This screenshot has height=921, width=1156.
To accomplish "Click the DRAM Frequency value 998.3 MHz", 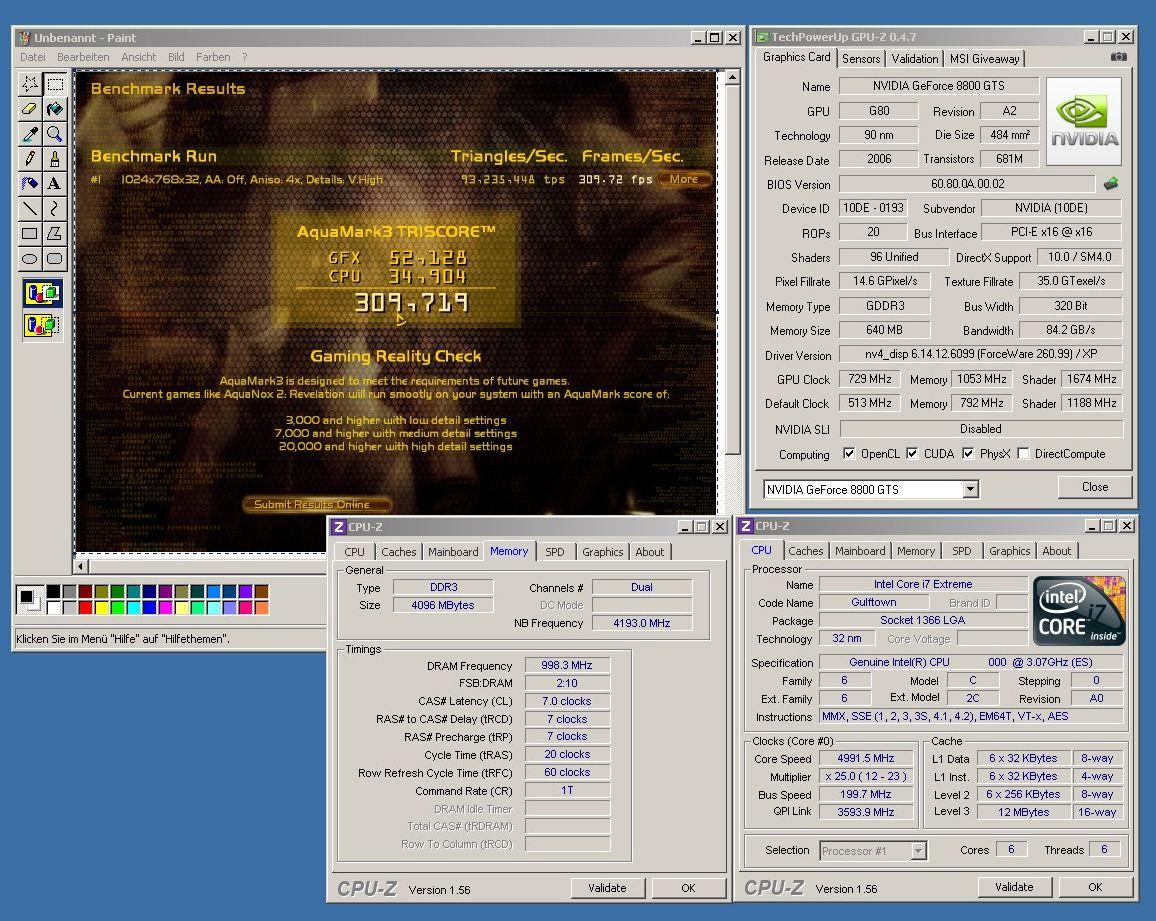I will click(x=567, y=665).
